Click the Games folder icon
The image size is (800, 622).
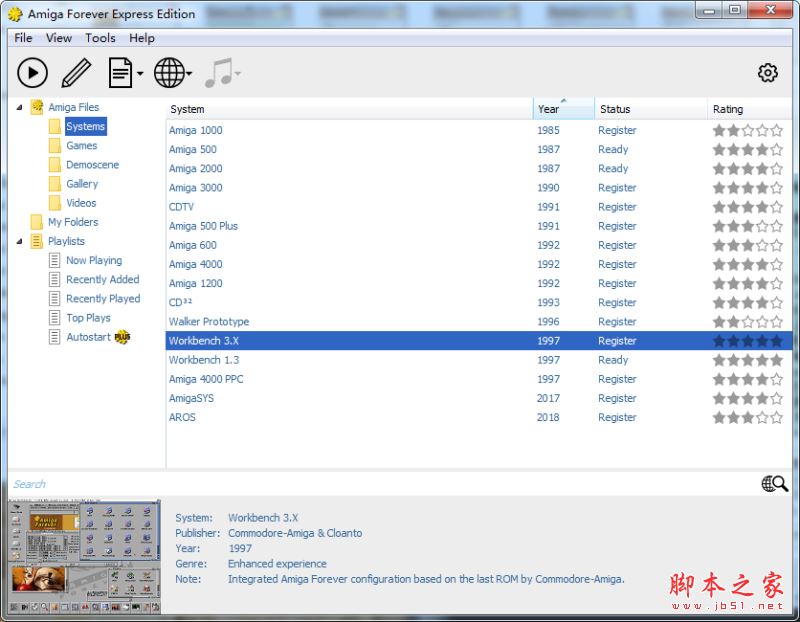tap(55, 145)
